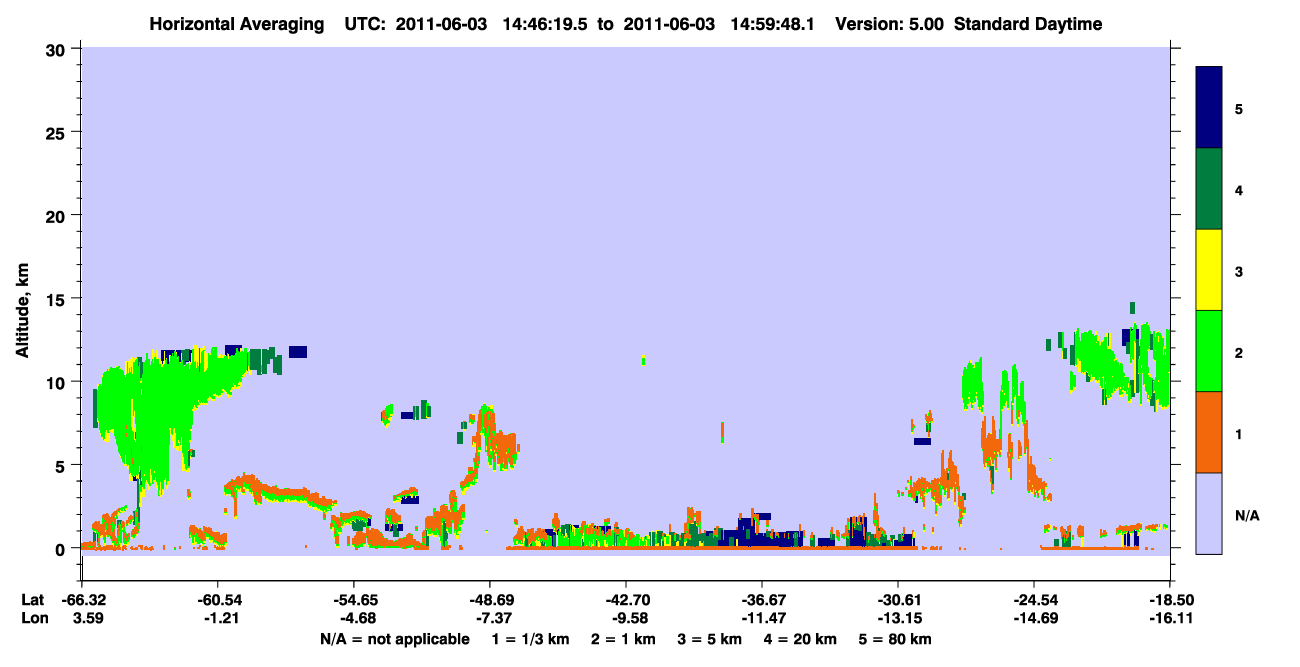Click latitude value -42.70
This screenshot has width=1300, height=667.
pyautogui.click(x=626, y=600)
